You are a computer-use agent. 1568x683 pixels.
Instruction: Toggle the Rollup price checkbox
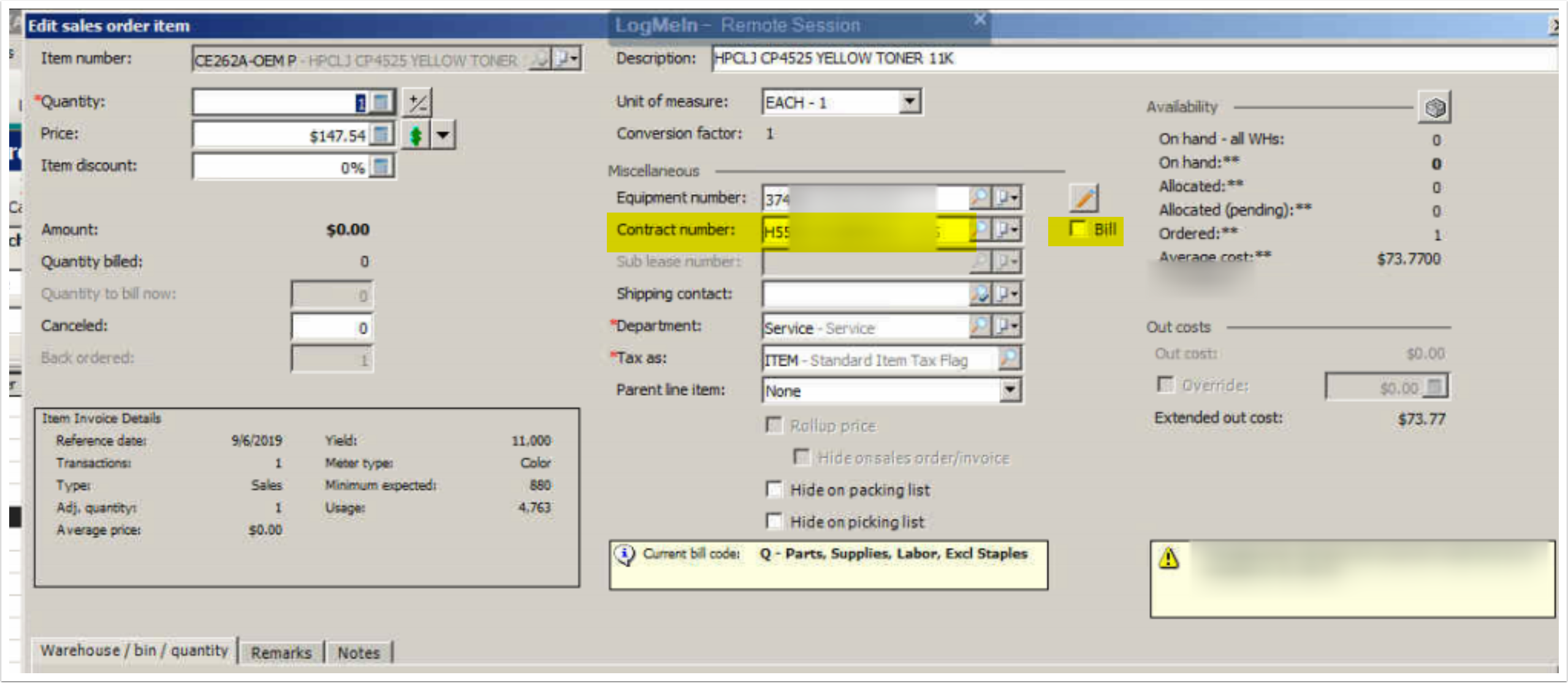774,425
